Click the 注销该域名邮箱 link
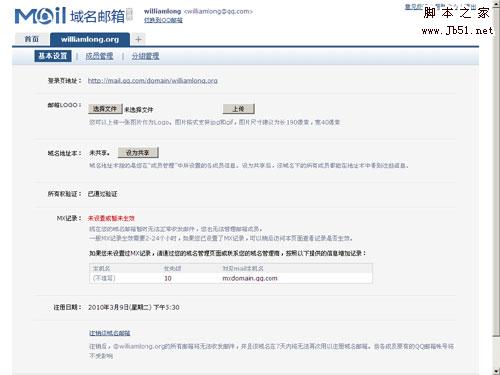This screenshot has width=500, height=375. coord(110,333)
